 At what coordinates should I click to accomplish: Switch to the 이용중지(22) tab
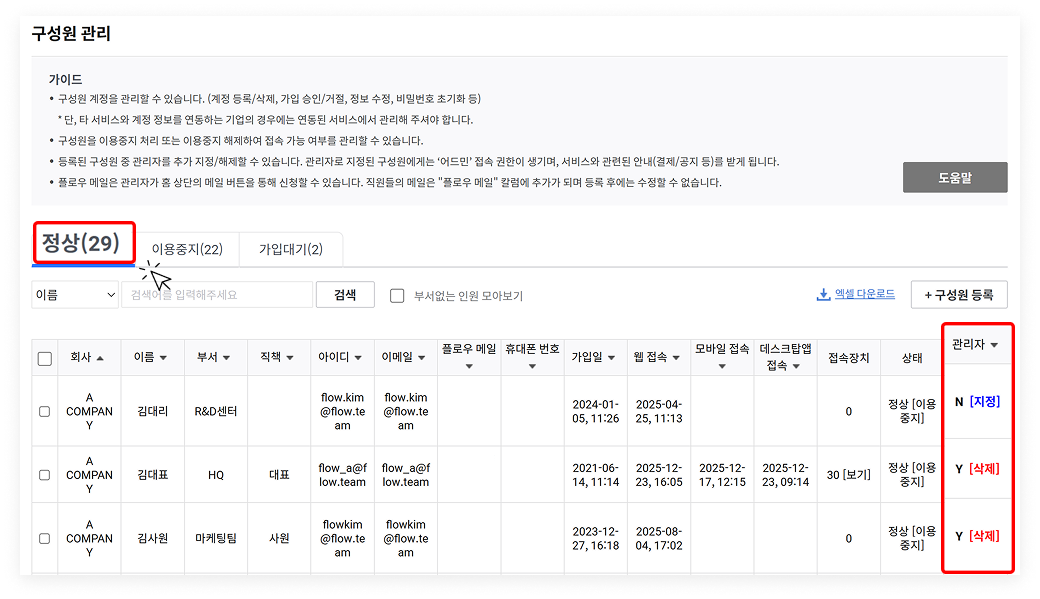click(x=187, y=249)
